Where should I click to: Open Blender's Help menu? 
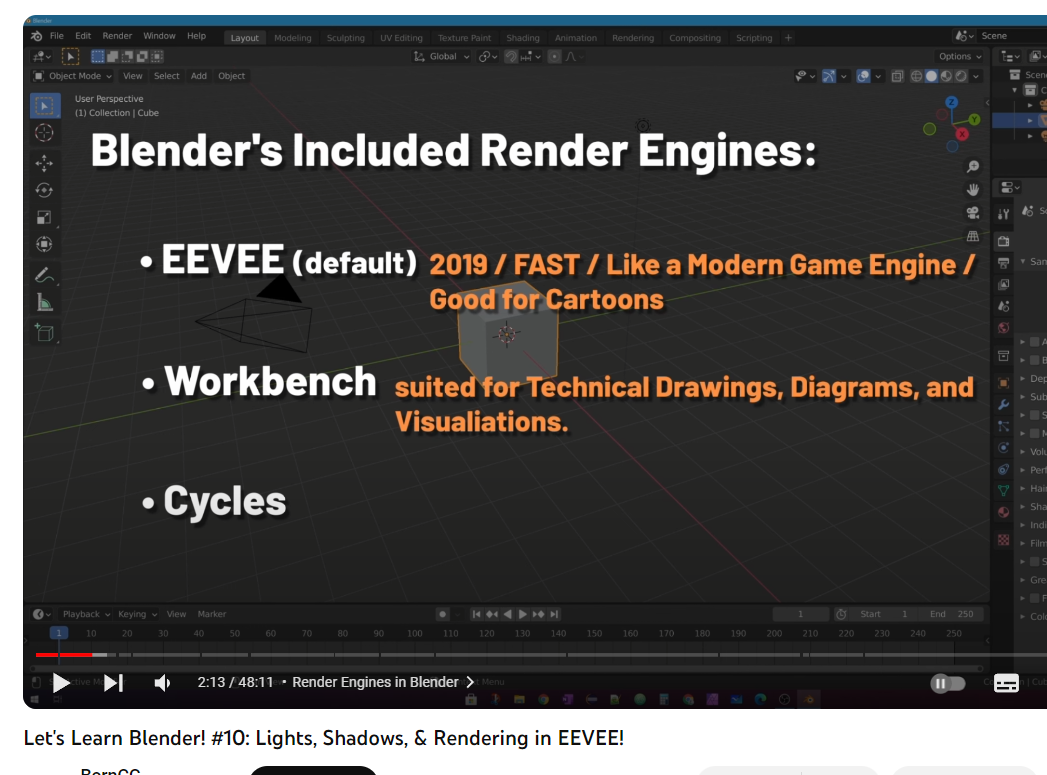click(196, 36)
